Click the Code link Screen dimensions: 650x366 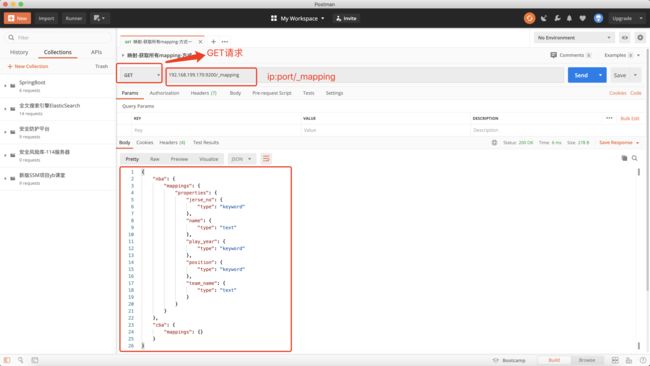pyautogui.click(x=635, y=93)
